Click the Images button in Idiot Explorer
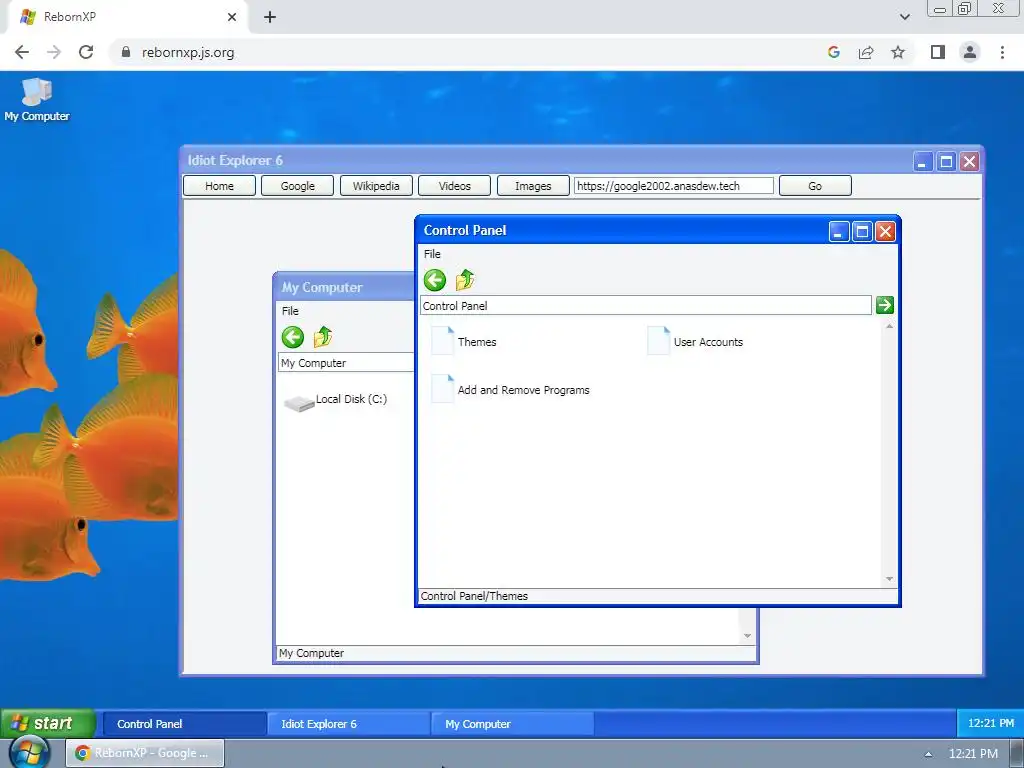 pyautogui.click(x=533, y=186)
